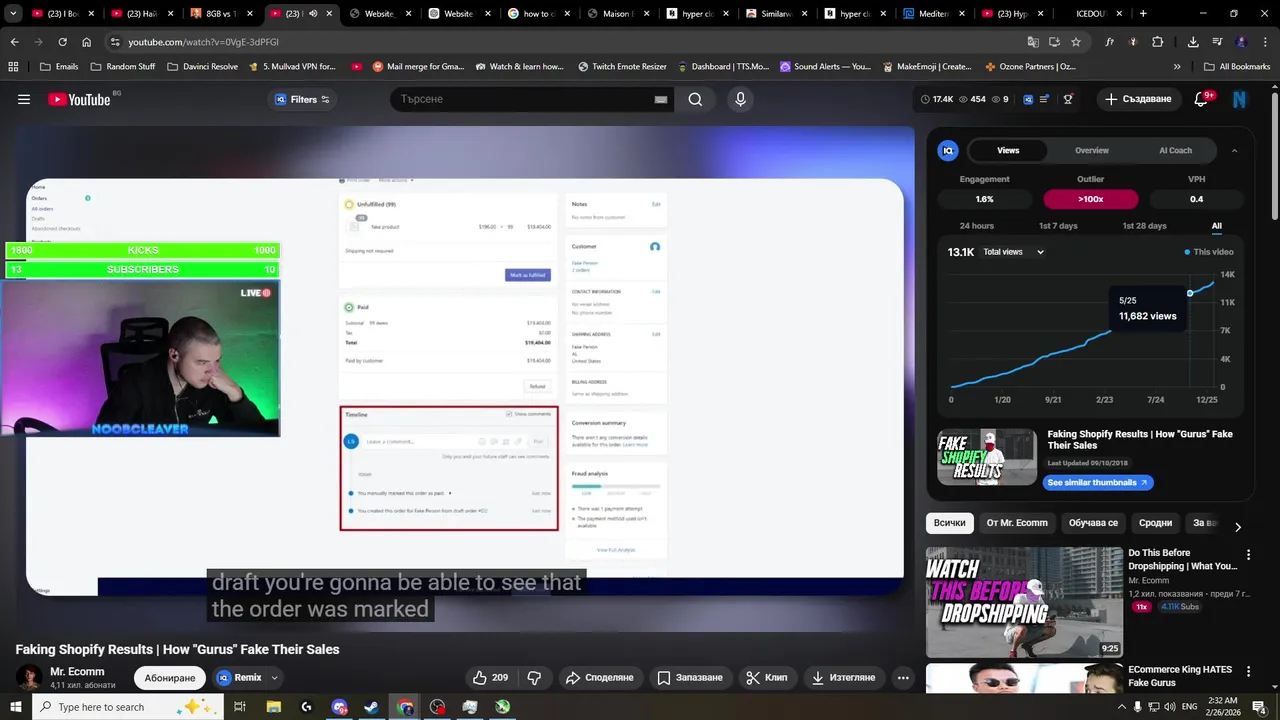
Task: Click the magnifier search button
Action: click(x=695, y=99)
